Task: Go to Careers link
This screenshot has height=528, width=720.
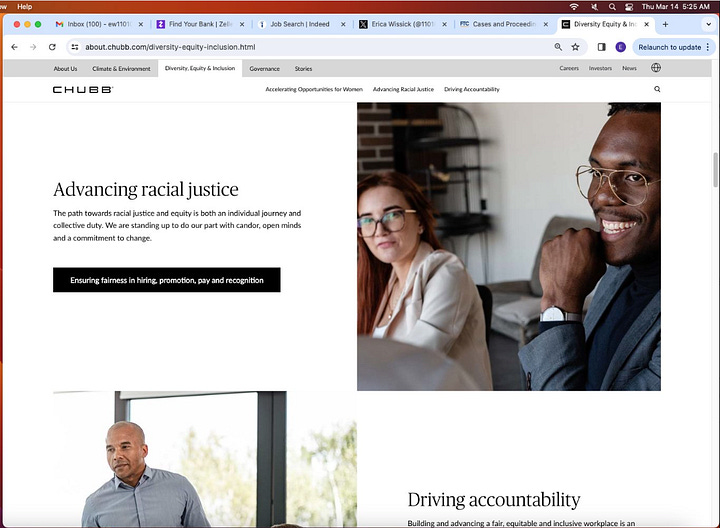Action: click(x=569, y=68)
